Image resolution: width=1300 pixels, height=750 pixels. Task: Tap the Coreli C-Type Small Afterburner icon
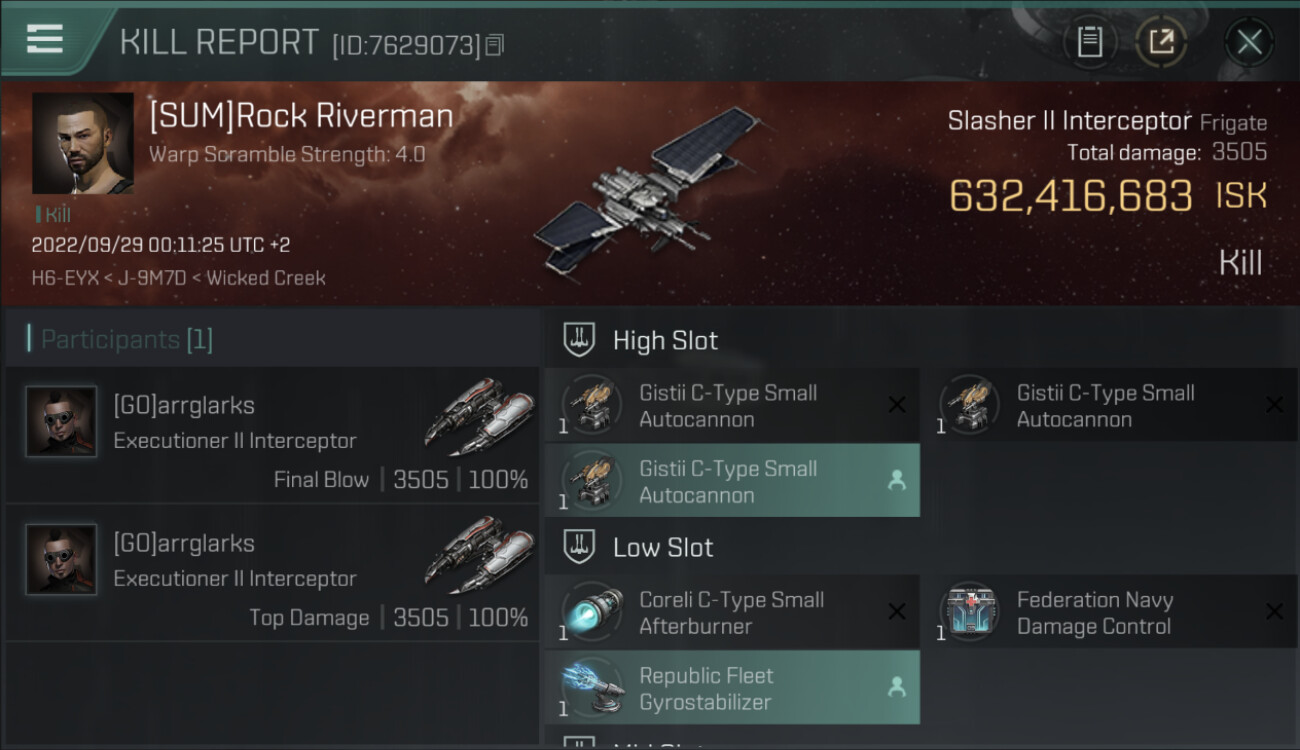[x=591, y=611]
